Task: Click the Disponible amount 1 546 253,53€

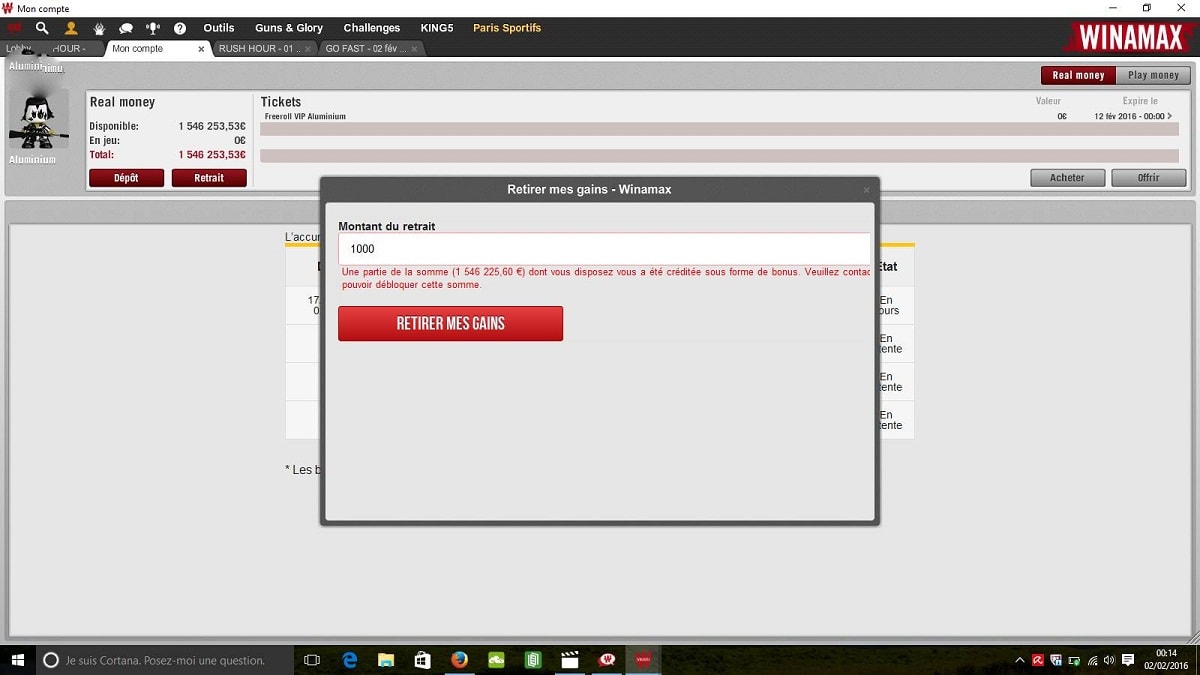Action: coord(212,127)
